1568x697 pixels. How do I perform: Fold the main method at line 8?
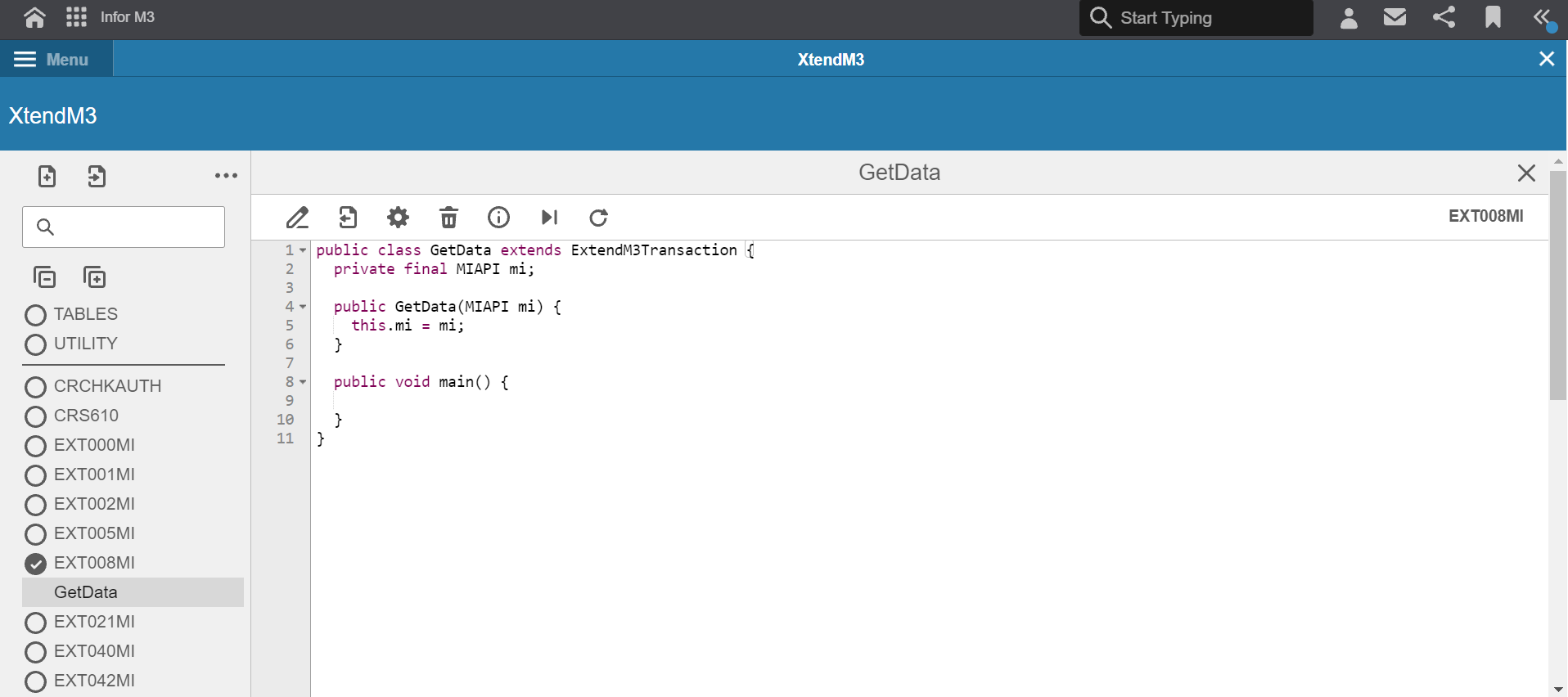[x=303, y=382]
